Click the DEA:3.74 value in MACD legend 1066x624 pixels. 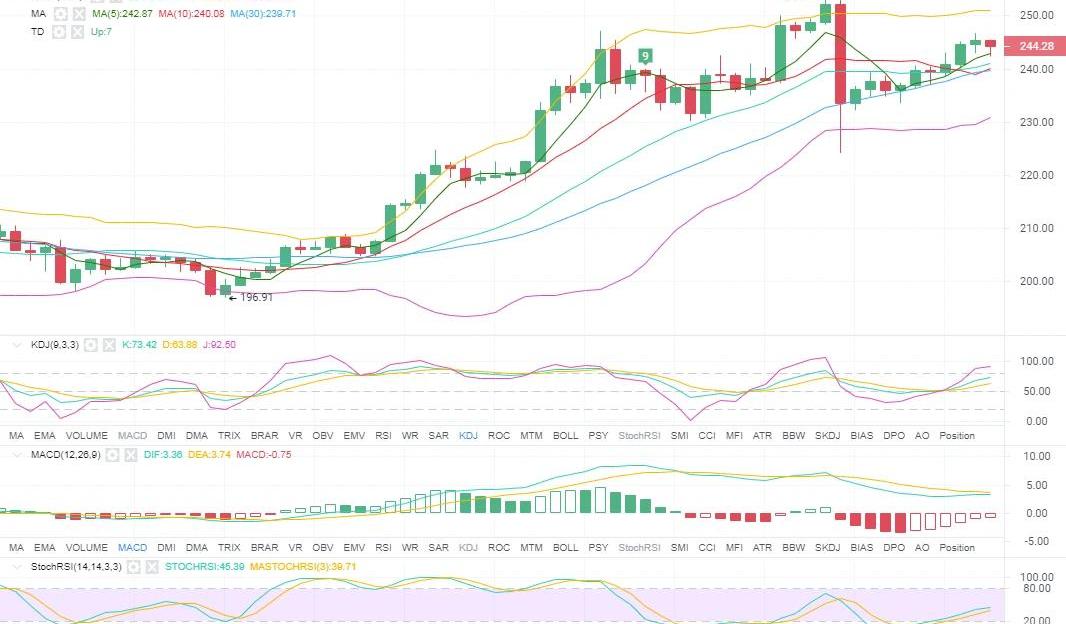coord(209,455)
